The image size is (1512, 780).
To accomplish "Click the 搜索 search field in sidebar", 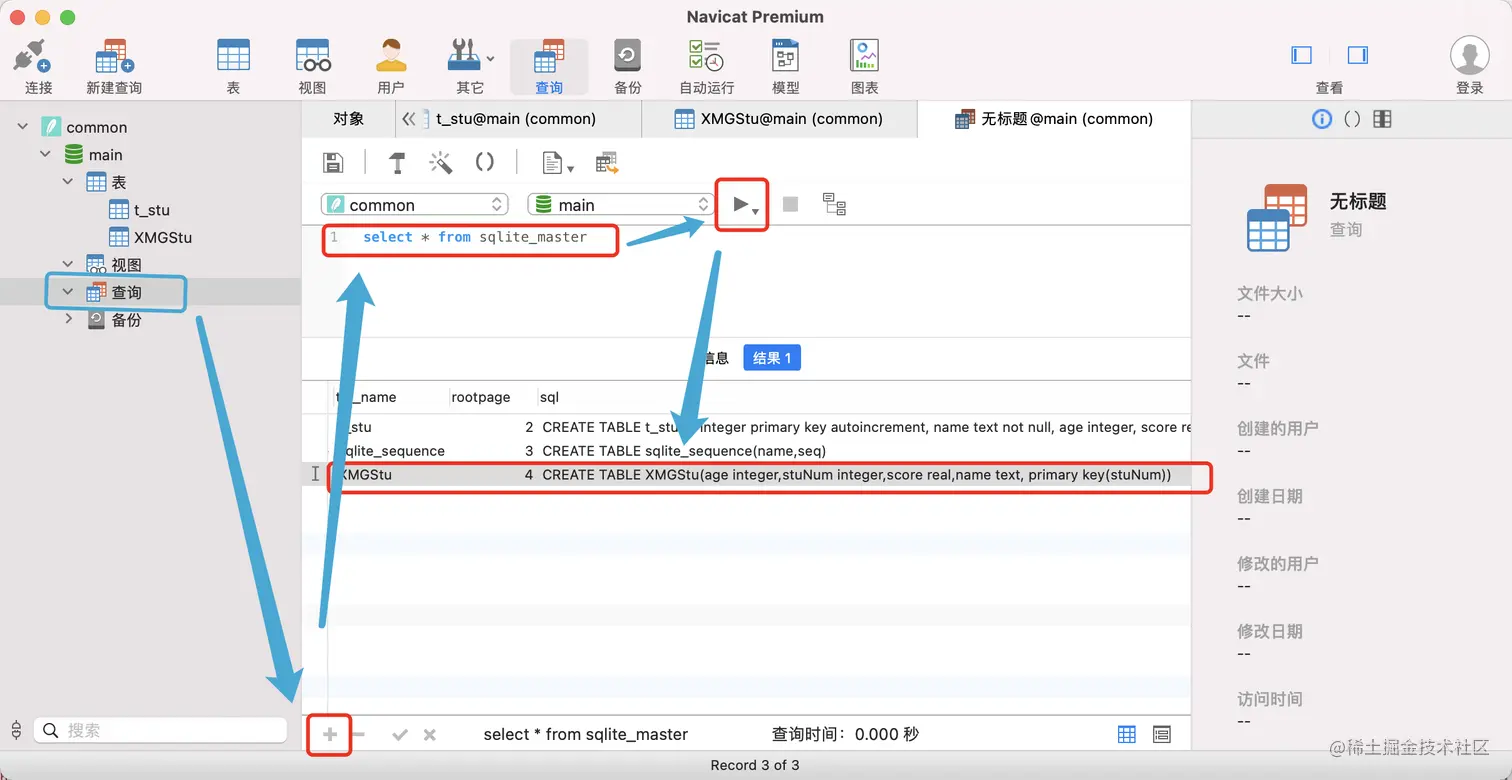I will (x=161, y=731).
